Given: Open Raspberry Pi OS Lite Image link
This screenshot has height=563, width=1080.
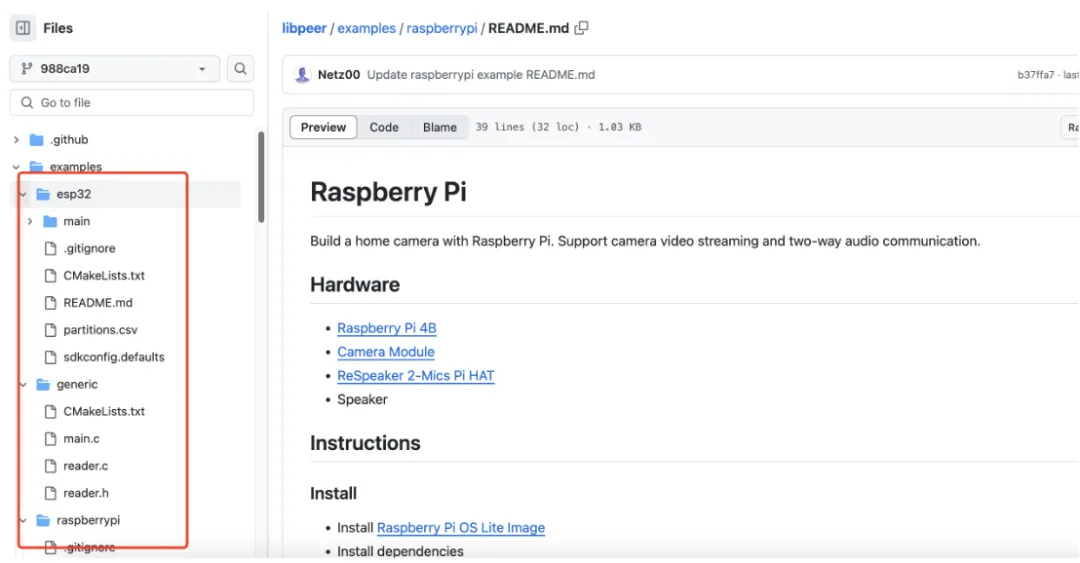Looking at the screenshot, I should 461,528.
